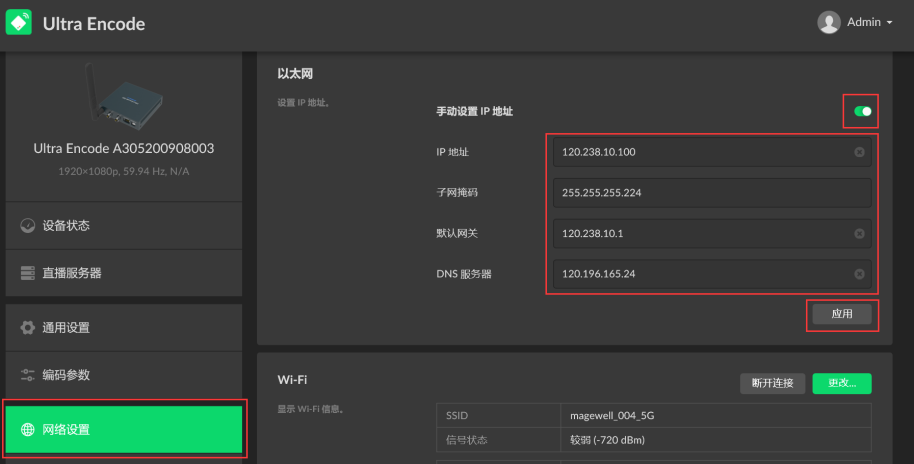Click the Ultra Encode device thumbnail image
The height and width of the screenshot is (464, 914).
124,98
